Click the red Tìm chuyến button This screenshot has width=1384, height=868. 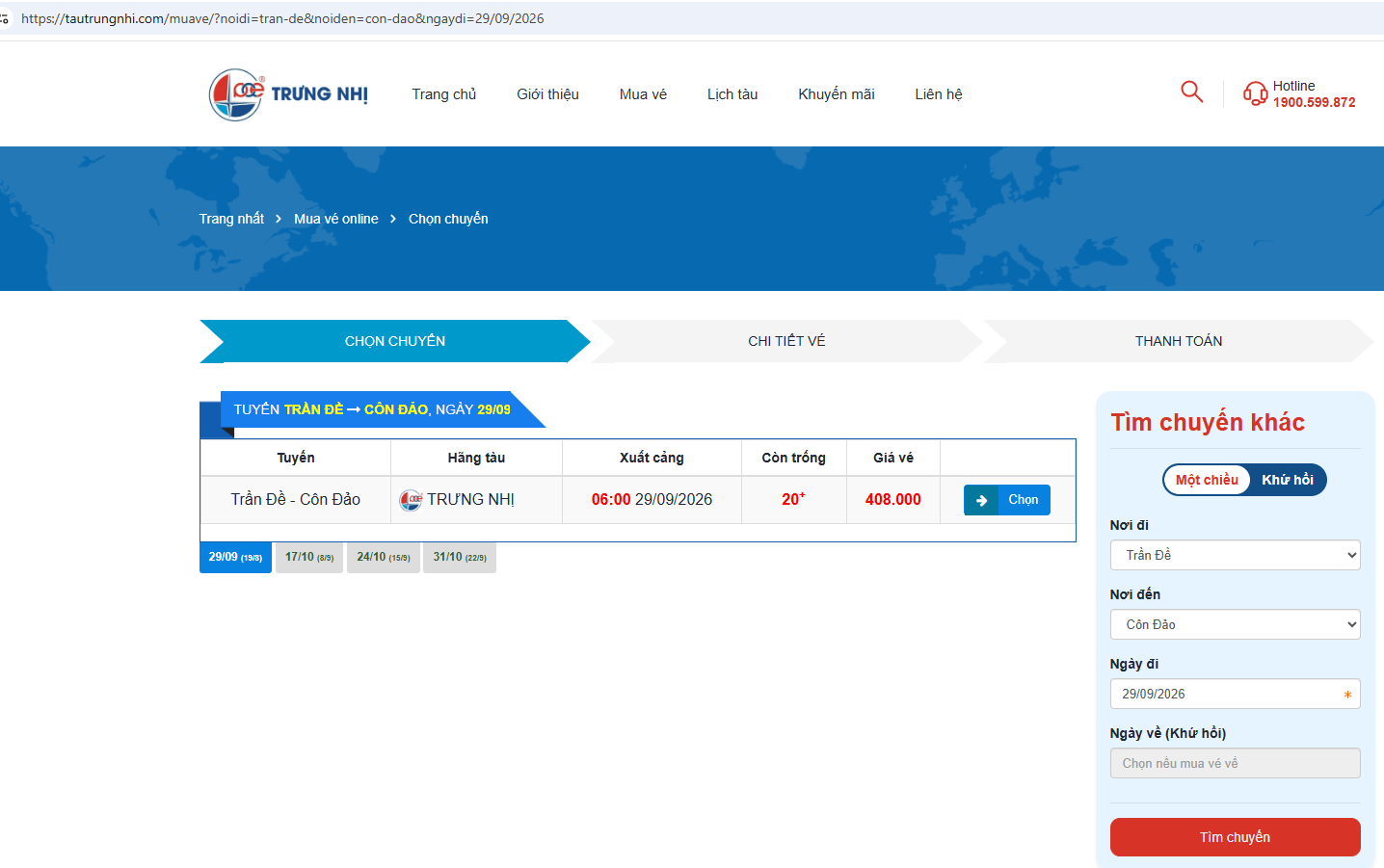click(x=1235, y=837)
